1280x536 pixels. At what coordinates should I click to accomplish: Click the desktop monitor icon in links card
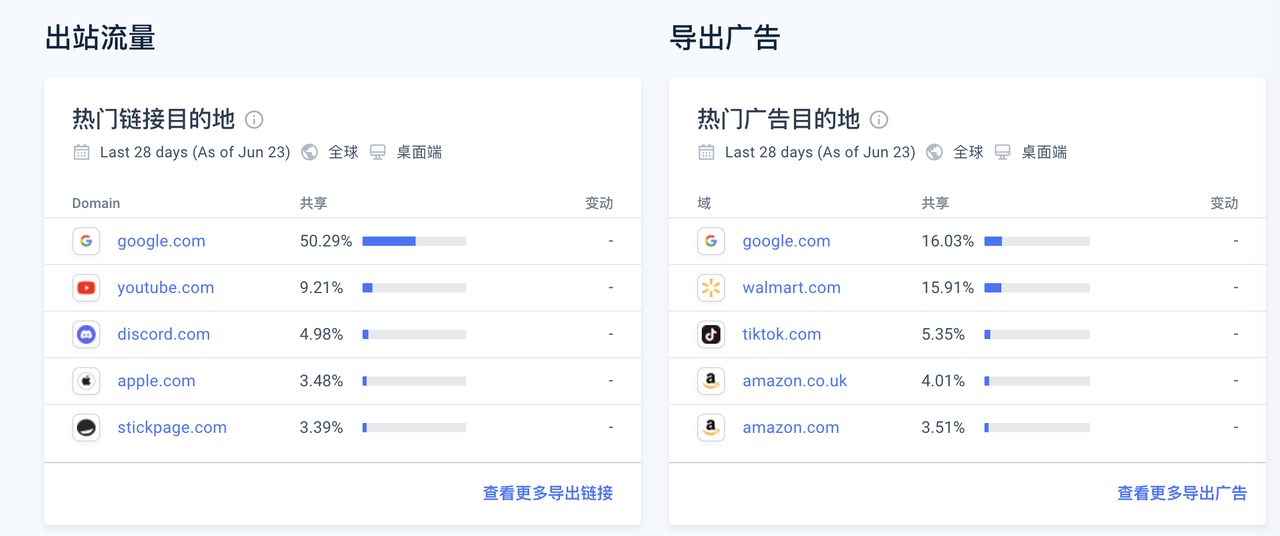(x=378, y=152)
